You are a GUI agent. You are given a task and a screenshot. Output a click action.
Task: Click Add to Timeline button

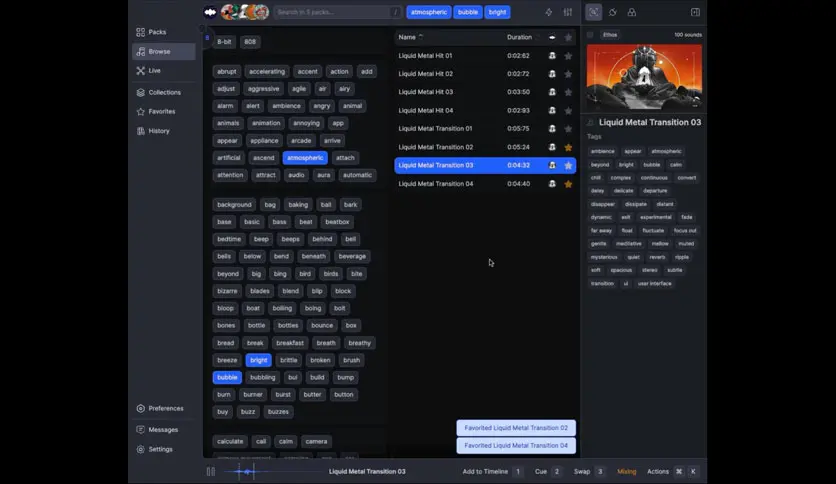tap(492, 471)
